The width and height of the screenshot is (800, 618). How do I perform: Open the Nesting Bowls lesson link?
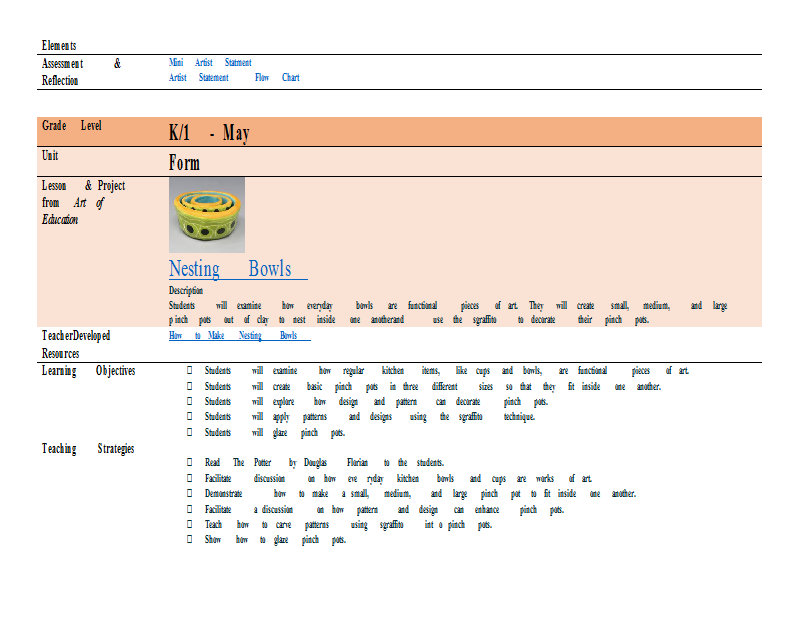[x=238, y=269]
